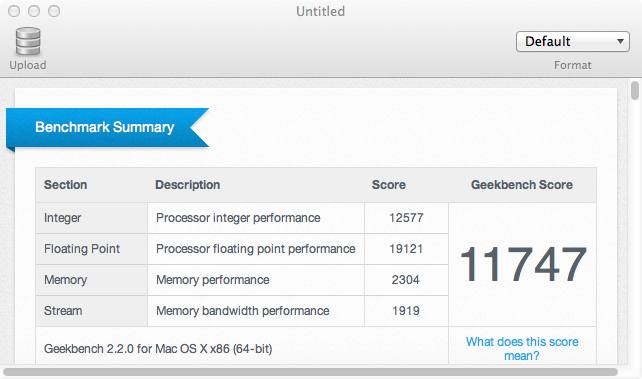Click the Integer score value 12577
642x379 pixels.
point(406,218)
